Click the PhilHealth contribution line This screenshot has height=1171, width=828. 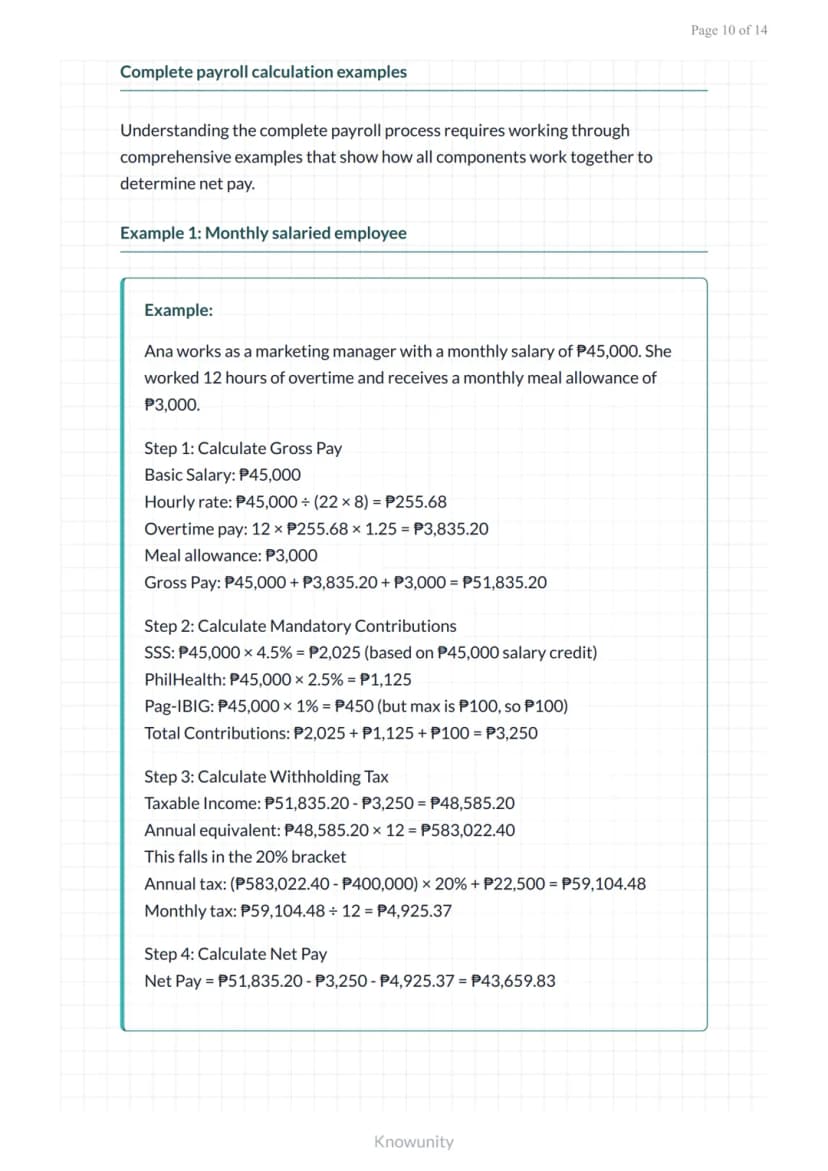278,680
